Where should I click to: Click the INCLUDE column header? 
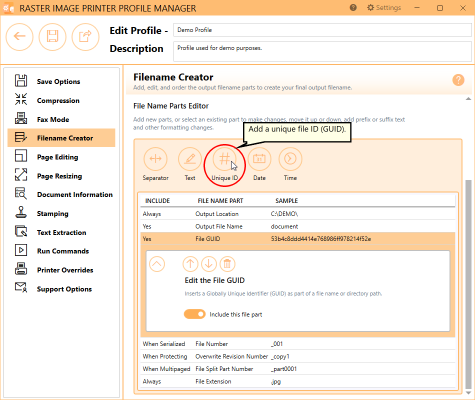click(157, 201)
